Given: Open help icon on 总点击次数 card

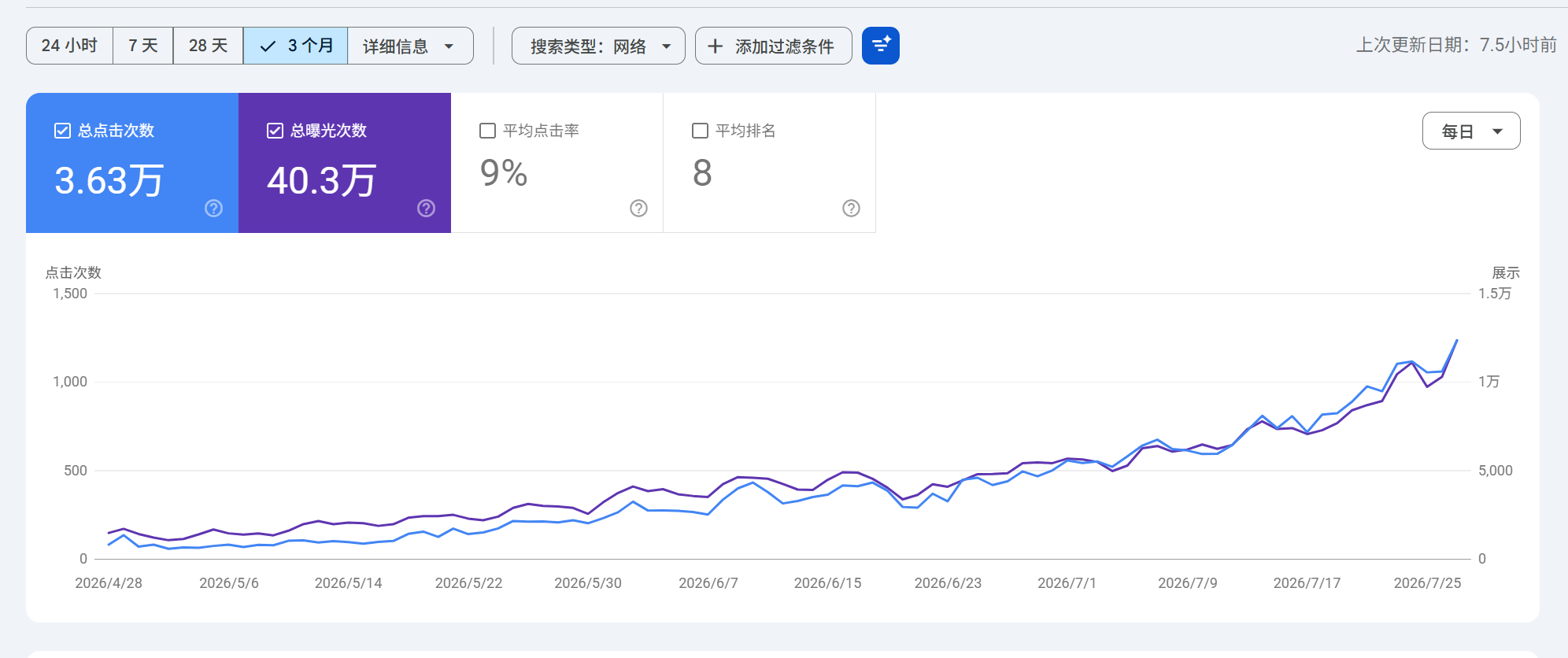Looking at the screenshot, I should pyautogui.click(x=213, y=208).
